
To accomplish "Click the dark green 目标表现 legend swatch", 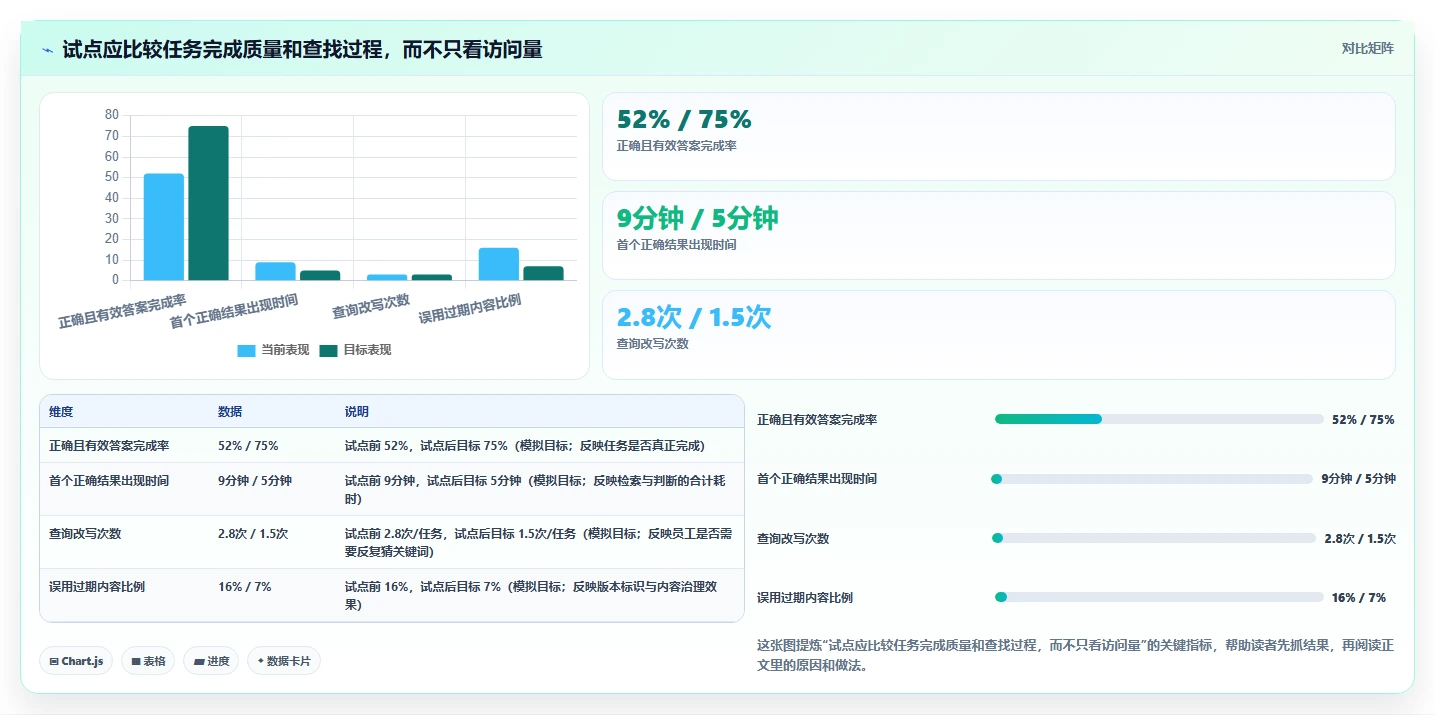I will (x=328, y=350).
